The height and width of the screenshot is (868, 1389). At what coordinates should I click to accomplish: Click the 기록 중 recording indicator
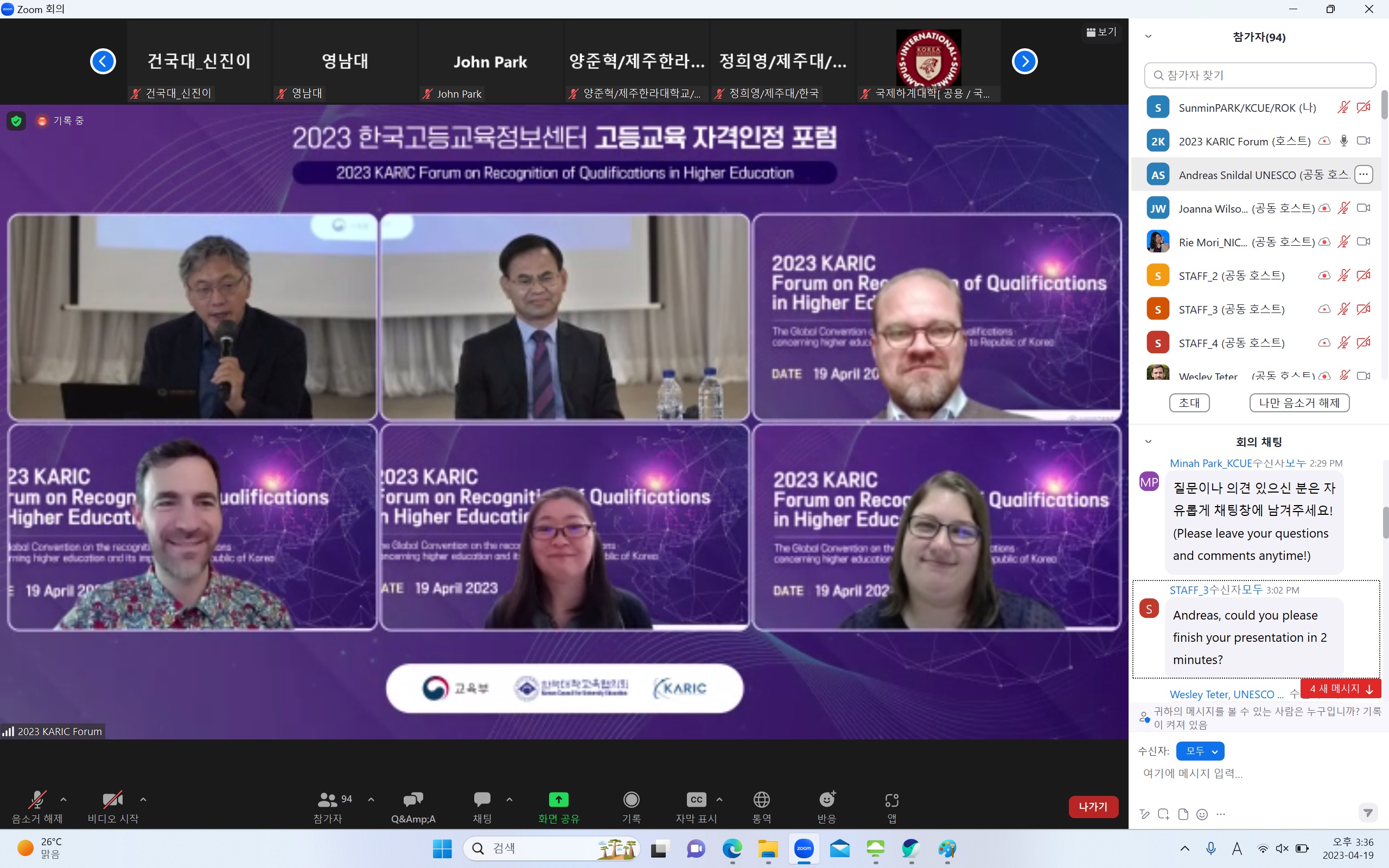(60, 120)
